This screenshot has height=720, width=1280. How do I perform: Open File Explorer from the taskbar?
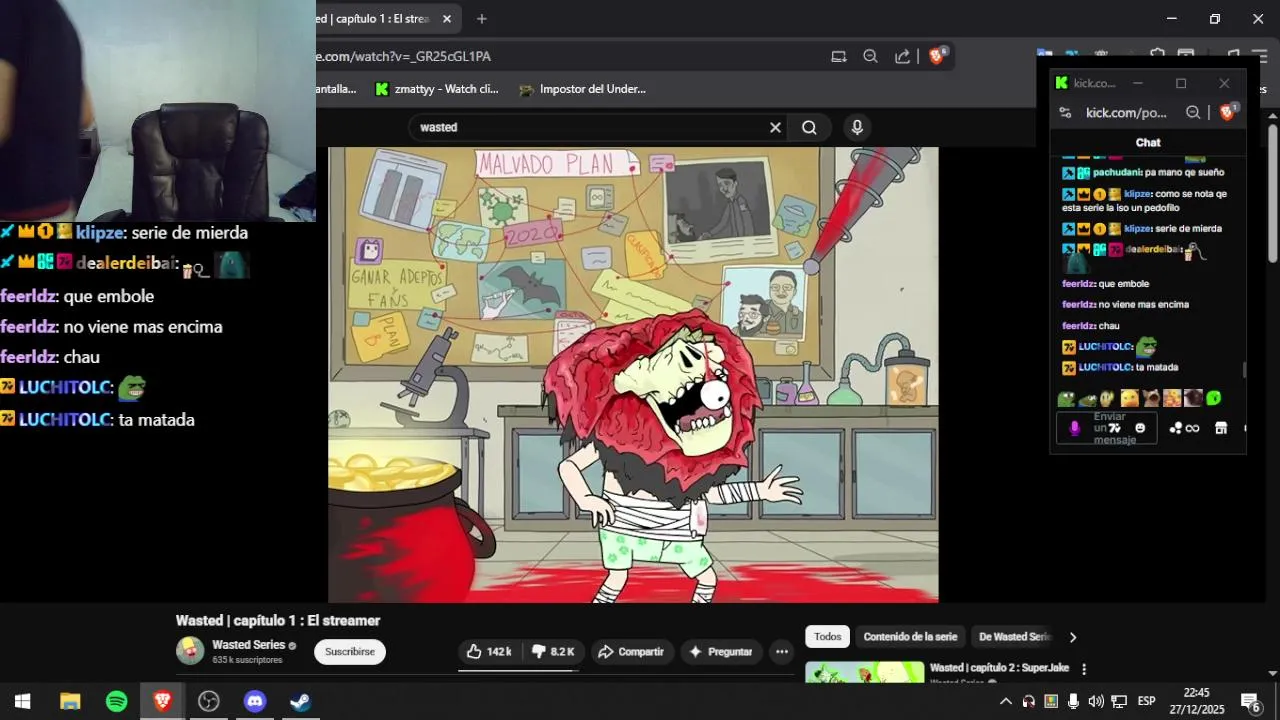tap(70, 701)
